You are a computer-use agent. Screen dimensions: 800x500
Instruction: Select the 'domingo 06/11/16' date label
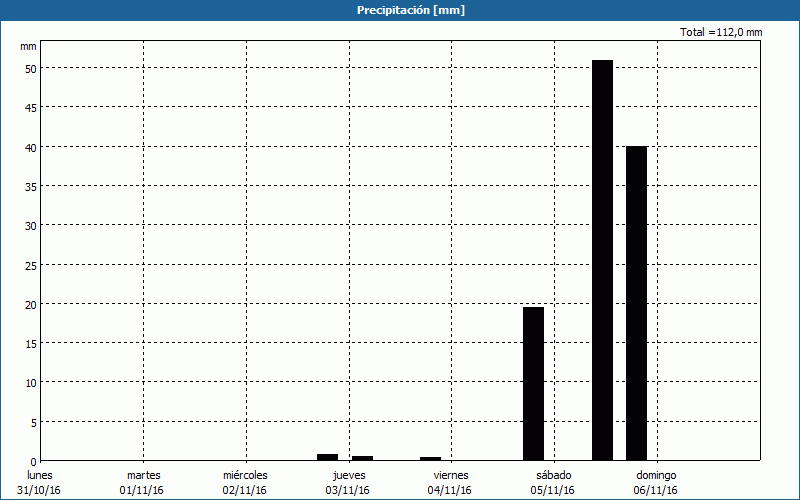coord(656,483)
